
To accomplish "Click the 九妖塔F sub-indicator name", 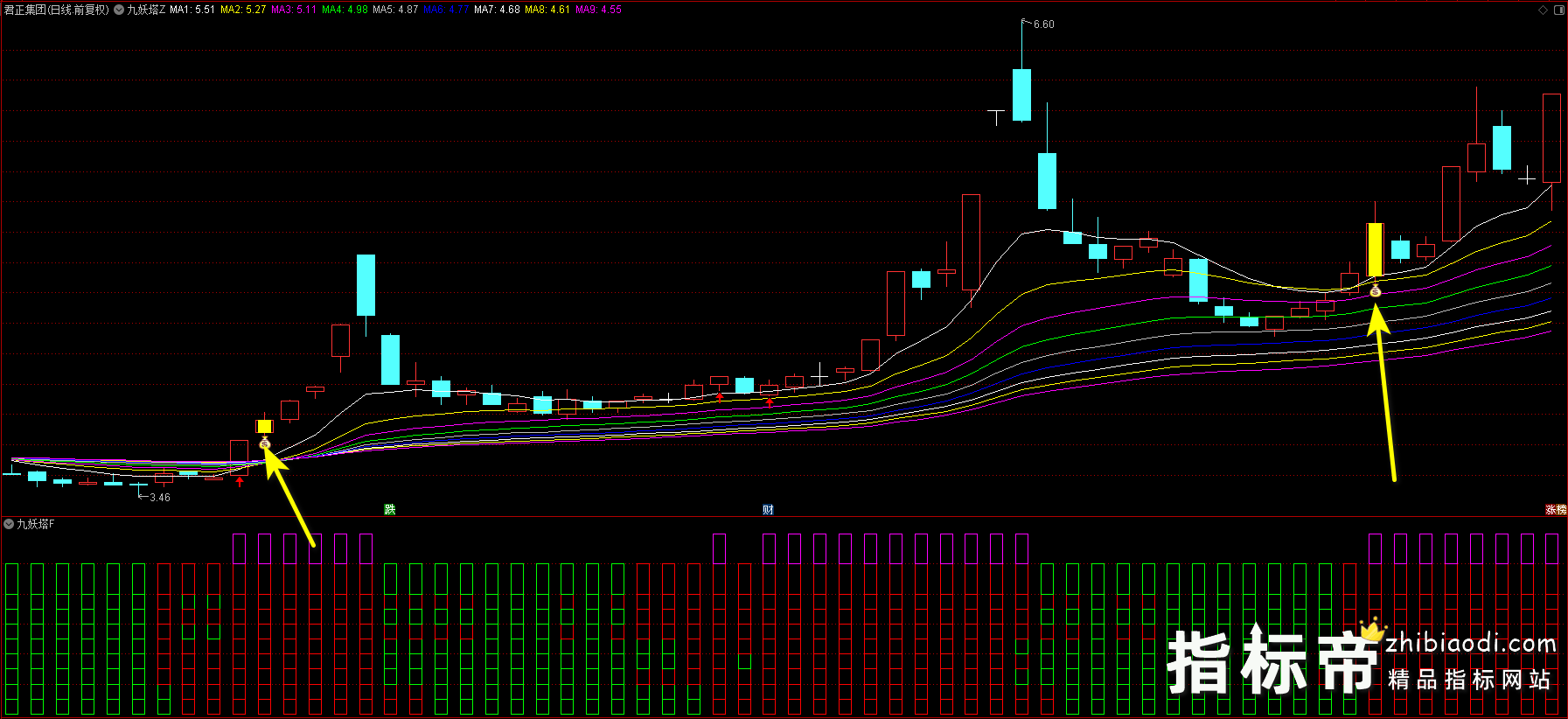I will click(x=35, y=524).
